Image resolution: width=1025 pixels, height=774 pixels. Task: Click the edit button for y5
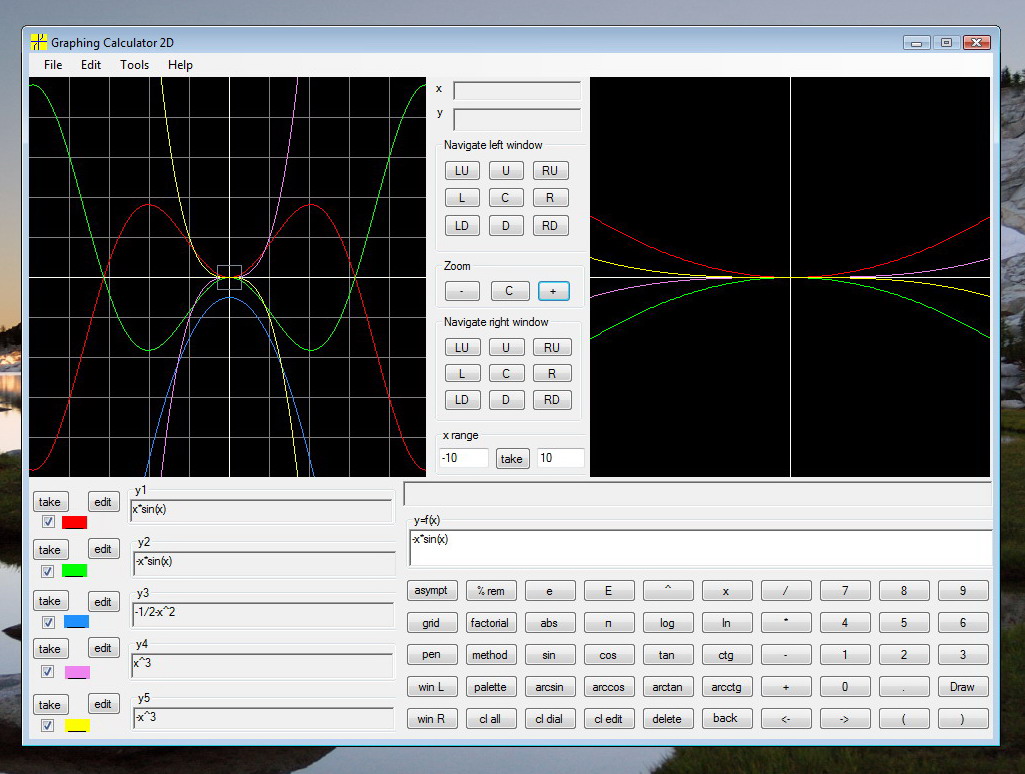[x=103, y=704]
